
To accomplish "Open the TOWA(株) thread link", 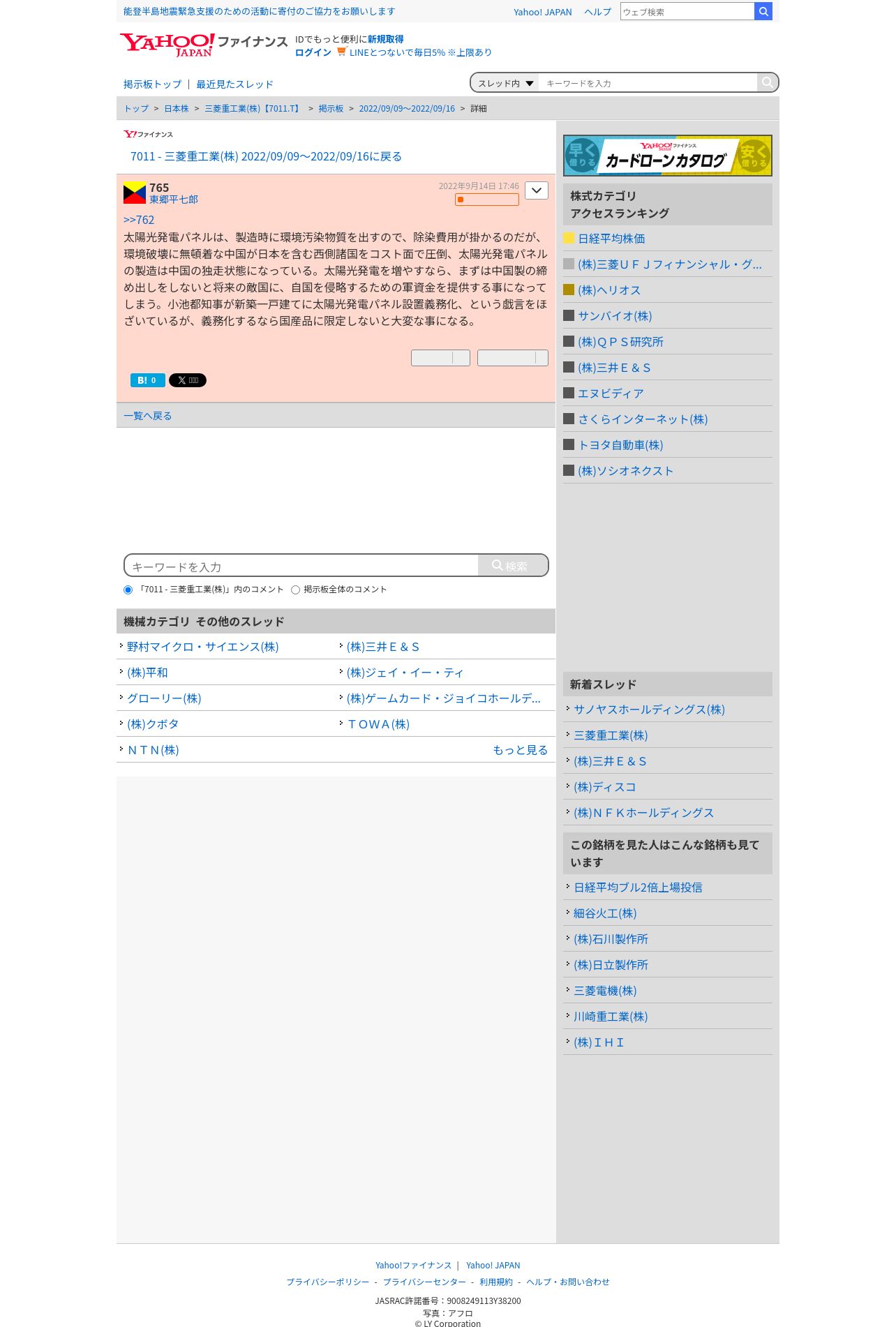I will [x=378, y=724].
